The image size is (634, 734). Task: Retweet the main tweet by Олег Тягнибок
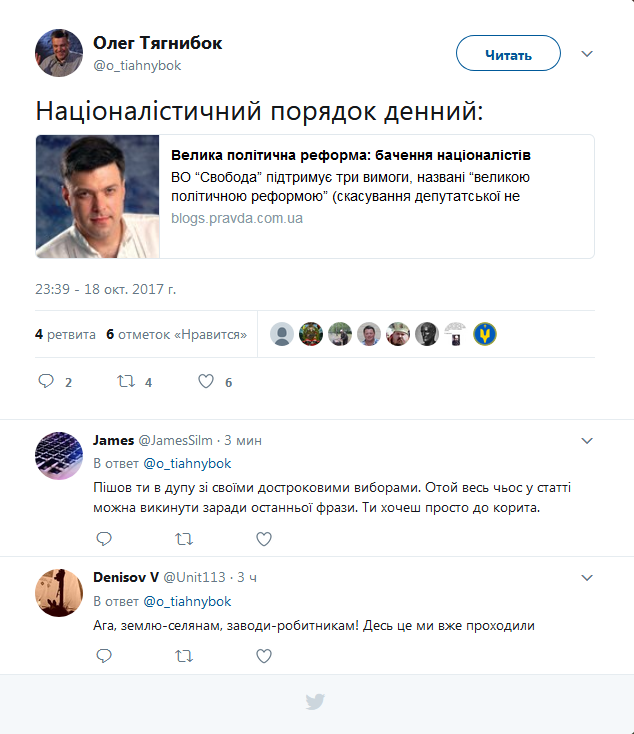pos(126,381)
